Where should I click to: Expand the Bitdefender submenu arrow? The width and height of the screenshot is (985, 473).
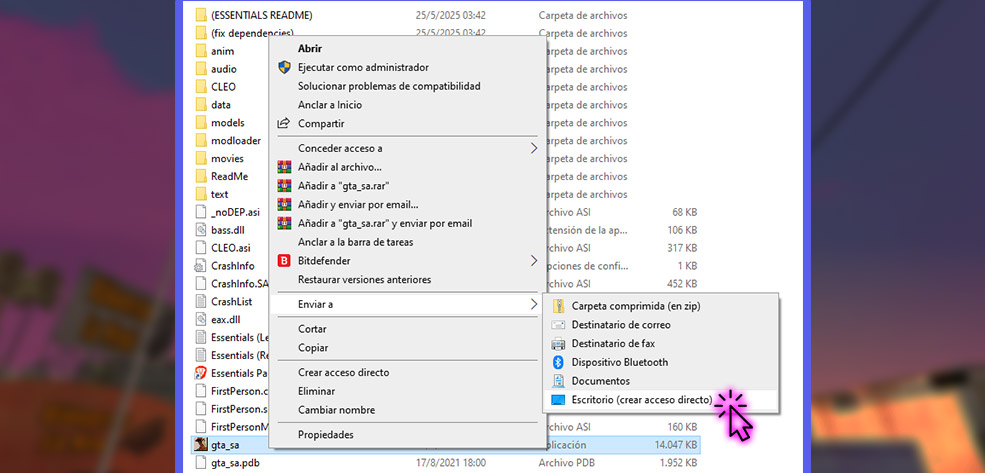point(534,261)
